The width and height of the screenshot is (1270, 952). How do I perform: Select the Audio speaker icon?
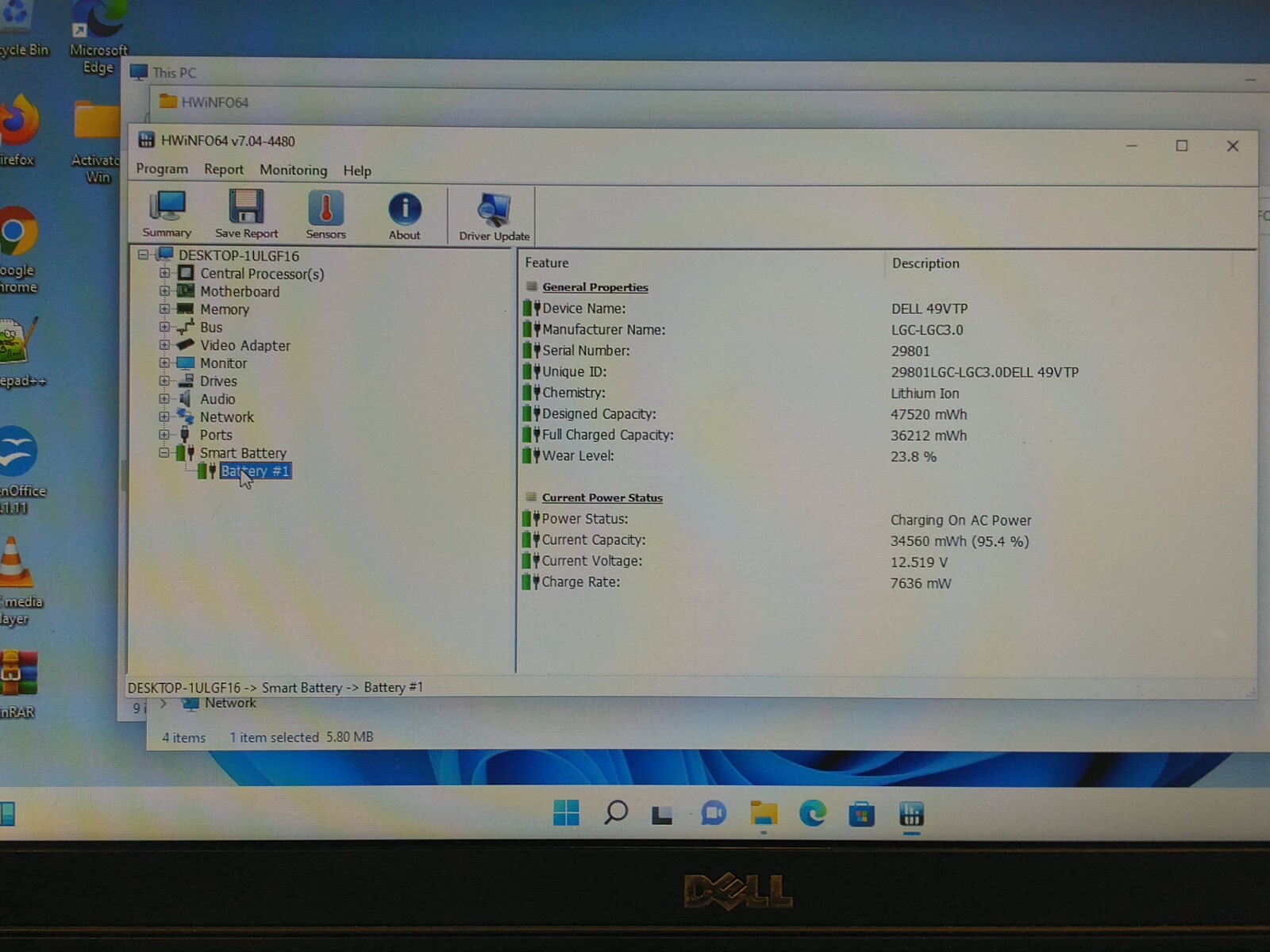click(185, 398)
